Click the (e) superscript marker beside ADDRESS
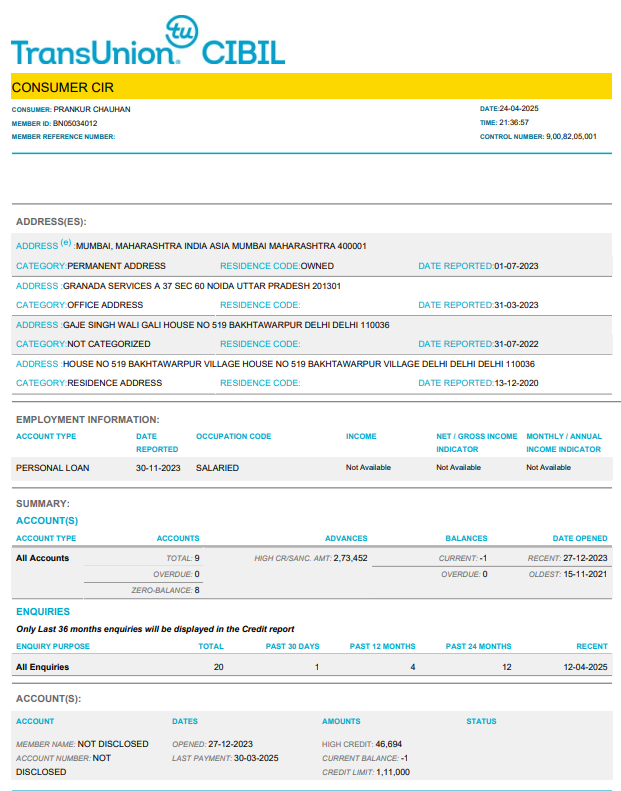The width and height of the screenshot is (621, 791). 66,243
